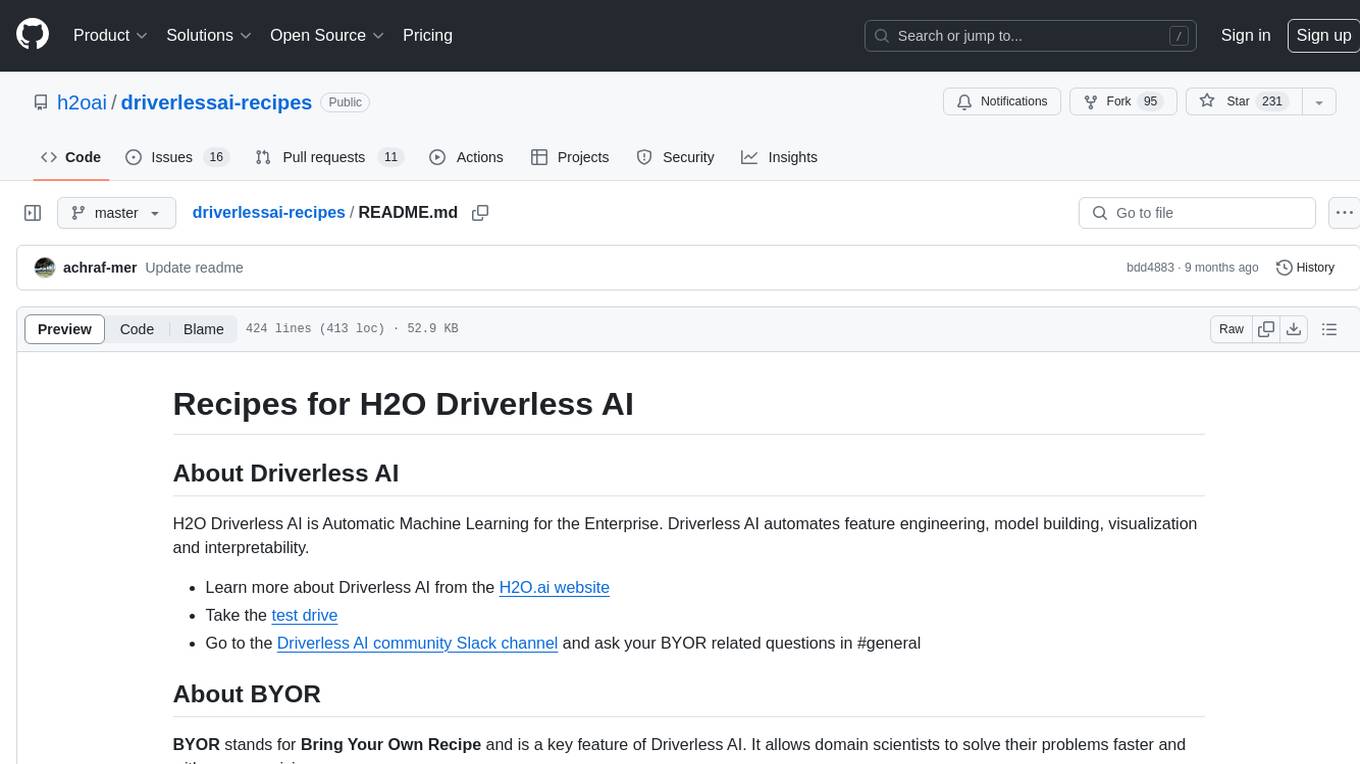Open the Code tab

(71, 157)
